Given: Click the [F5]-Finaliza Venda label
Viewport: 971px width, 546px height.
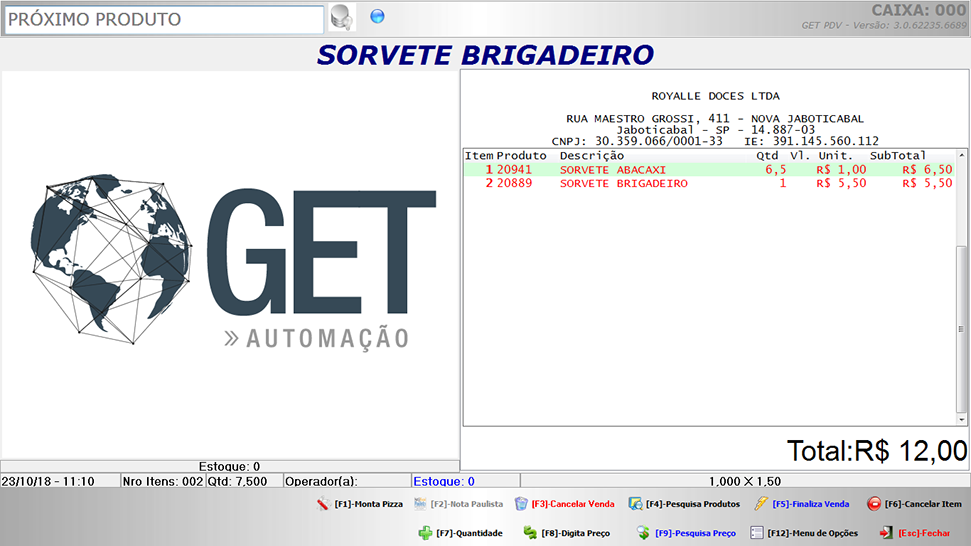Looking at the screenshot, I should [811, 504].
